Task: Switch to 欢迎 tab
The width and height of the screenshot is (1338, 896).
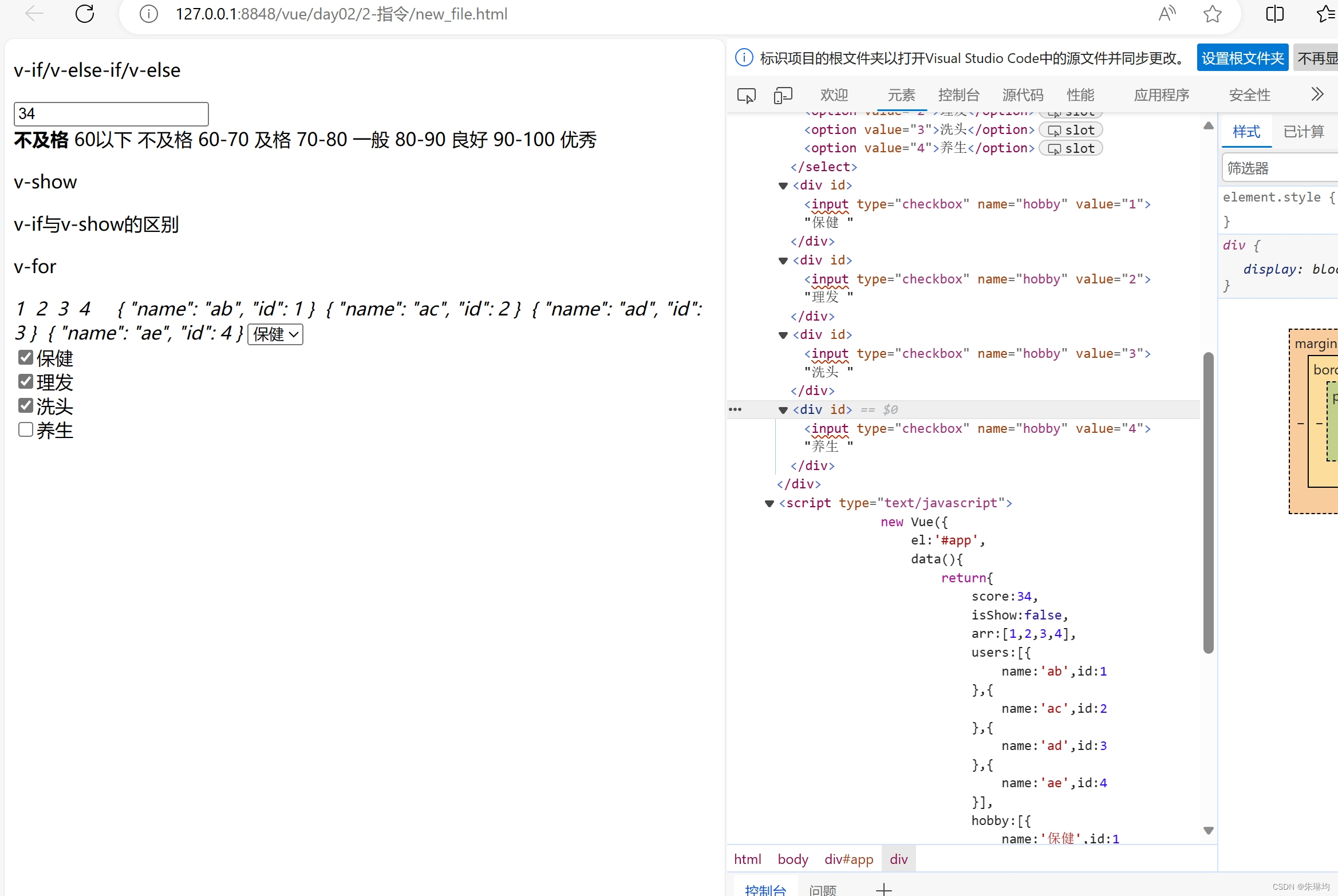Action: [834, 94]
